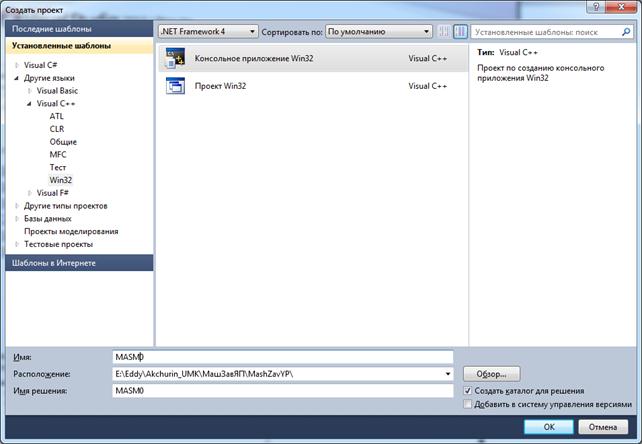
Task: Expand the Visual C# tree node
Action: pos(17,65)
